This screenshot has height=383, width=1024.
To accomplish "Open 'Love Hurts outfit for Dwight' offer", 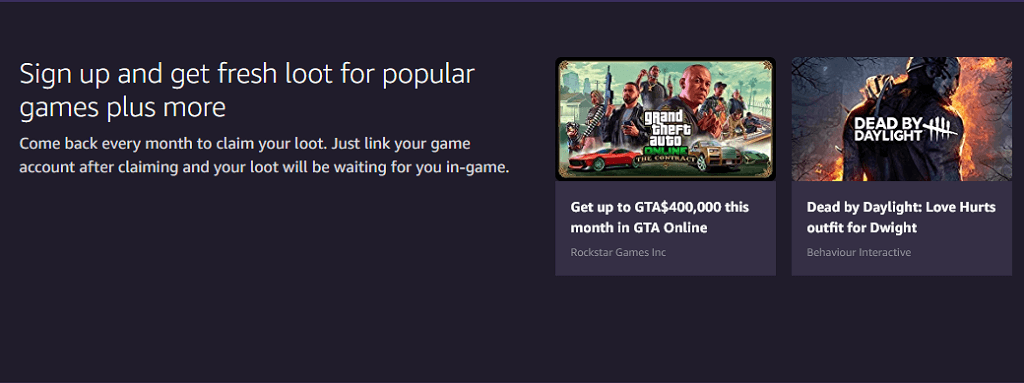I will pos(901,218).
